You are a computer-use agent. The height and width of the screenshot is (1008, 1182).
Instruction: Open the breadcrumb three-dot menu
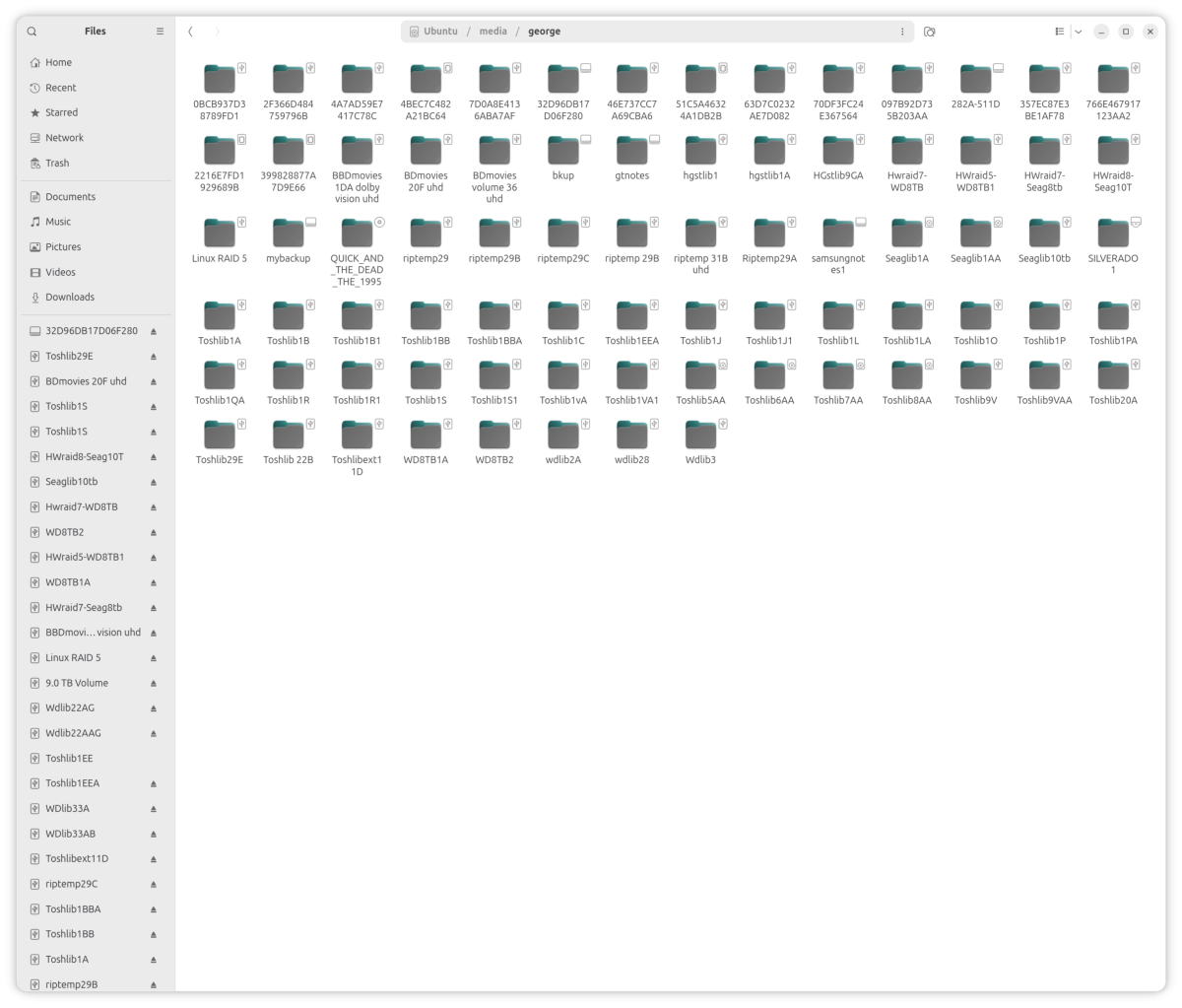click(902, 31)
